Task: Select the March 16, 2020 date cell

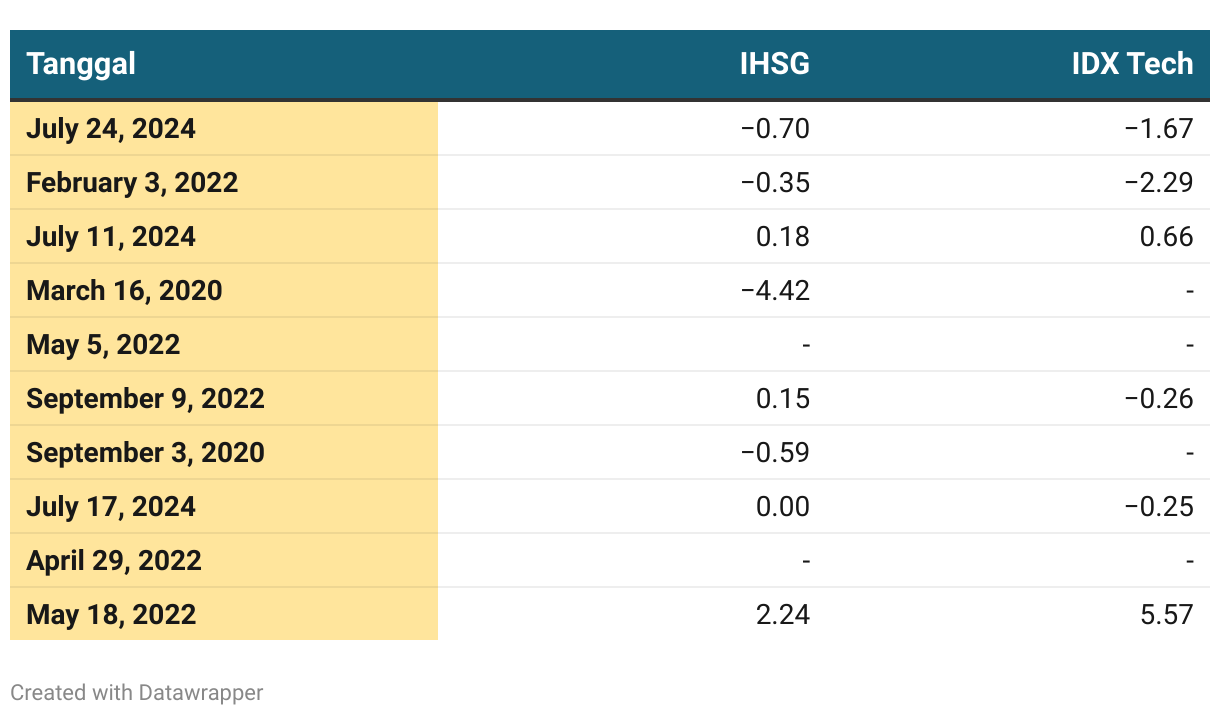Action: click(x=124, y=291)
